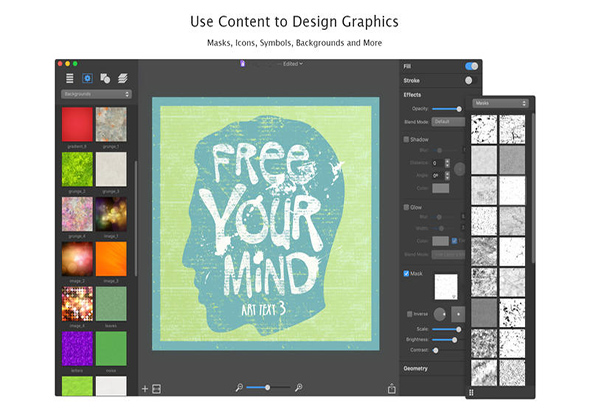Open the shapes icon in the left toolbar
590x411 pixels.
pyautogui.click(x=105, y=78)
